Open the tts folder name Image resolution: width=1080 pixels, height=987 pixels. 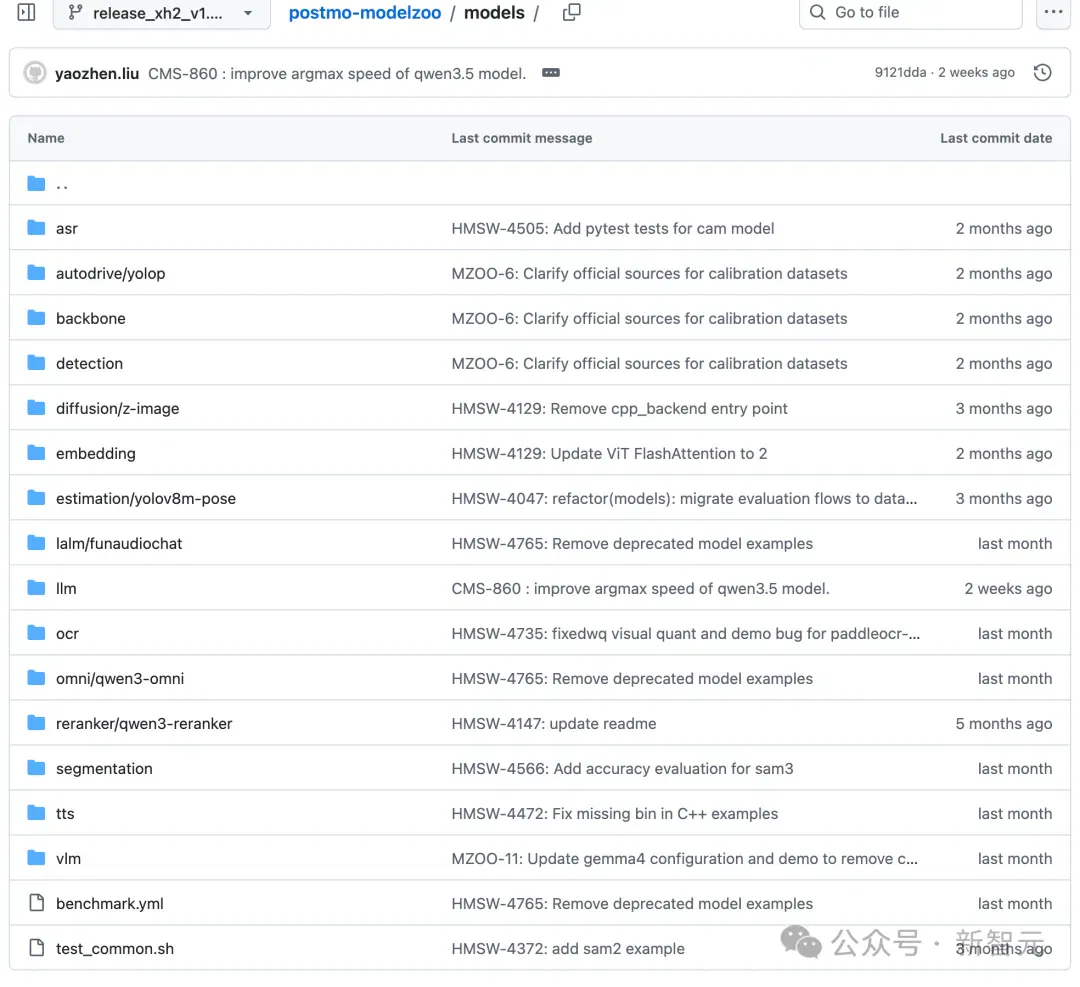65,813
